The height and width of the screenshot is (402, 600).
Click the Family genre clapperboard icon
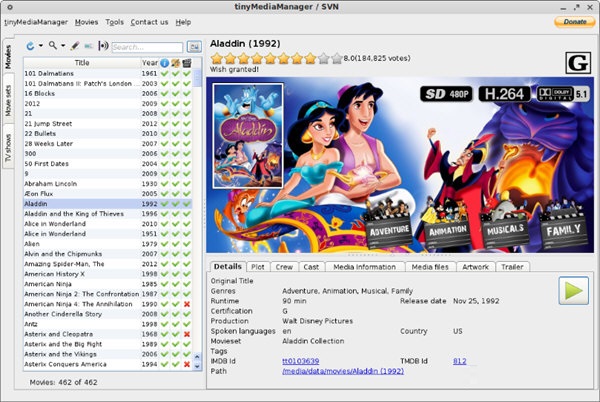pos(563,224)
